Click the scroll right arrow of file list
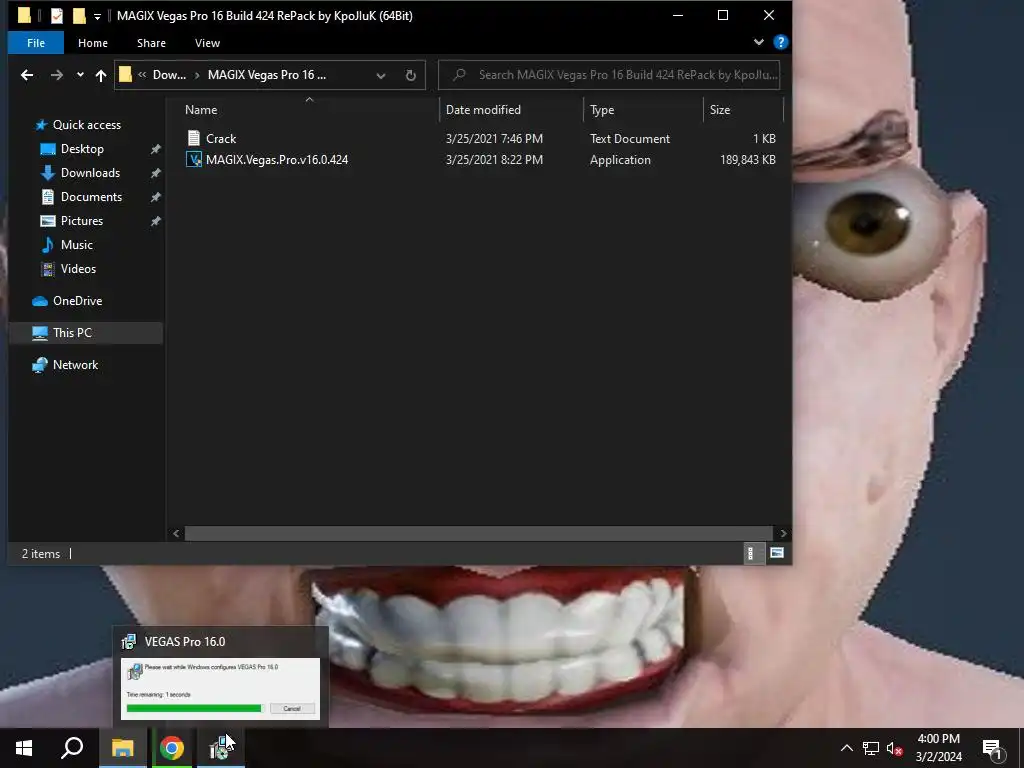Viewport: 1024px width, 768px height. (x=783, y=534)
